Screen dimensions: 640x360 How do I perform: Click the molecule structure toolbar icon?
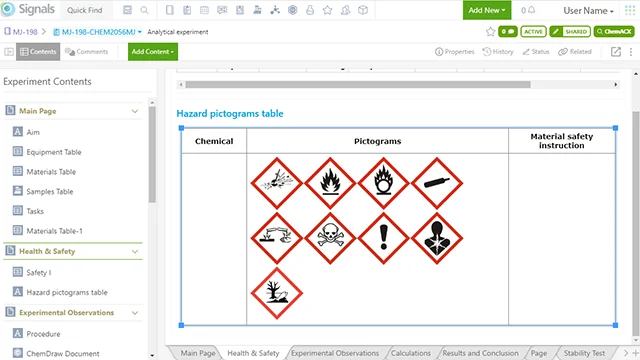click(275, 10)
